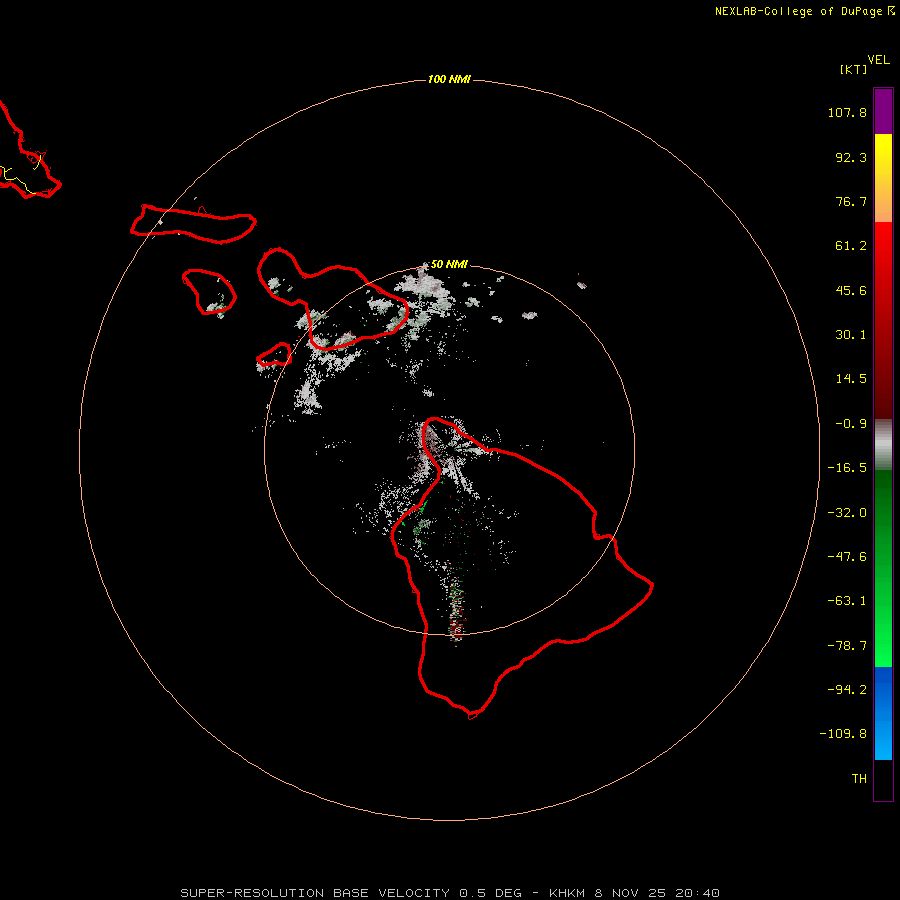Click the [KT] units label
This screenshot has width=900, height=900.
[x=854, y=69]
